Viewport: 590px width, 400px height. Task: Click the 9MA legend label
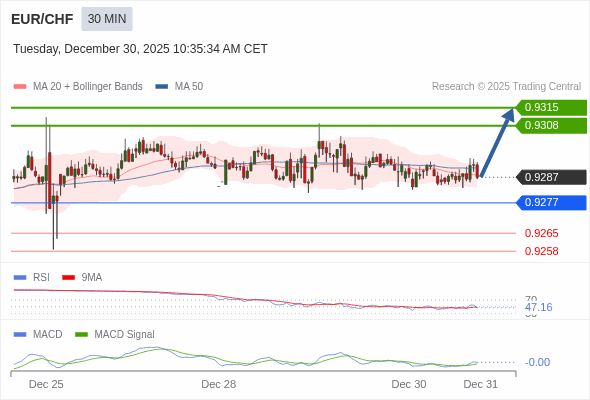(x=92, y=278)
